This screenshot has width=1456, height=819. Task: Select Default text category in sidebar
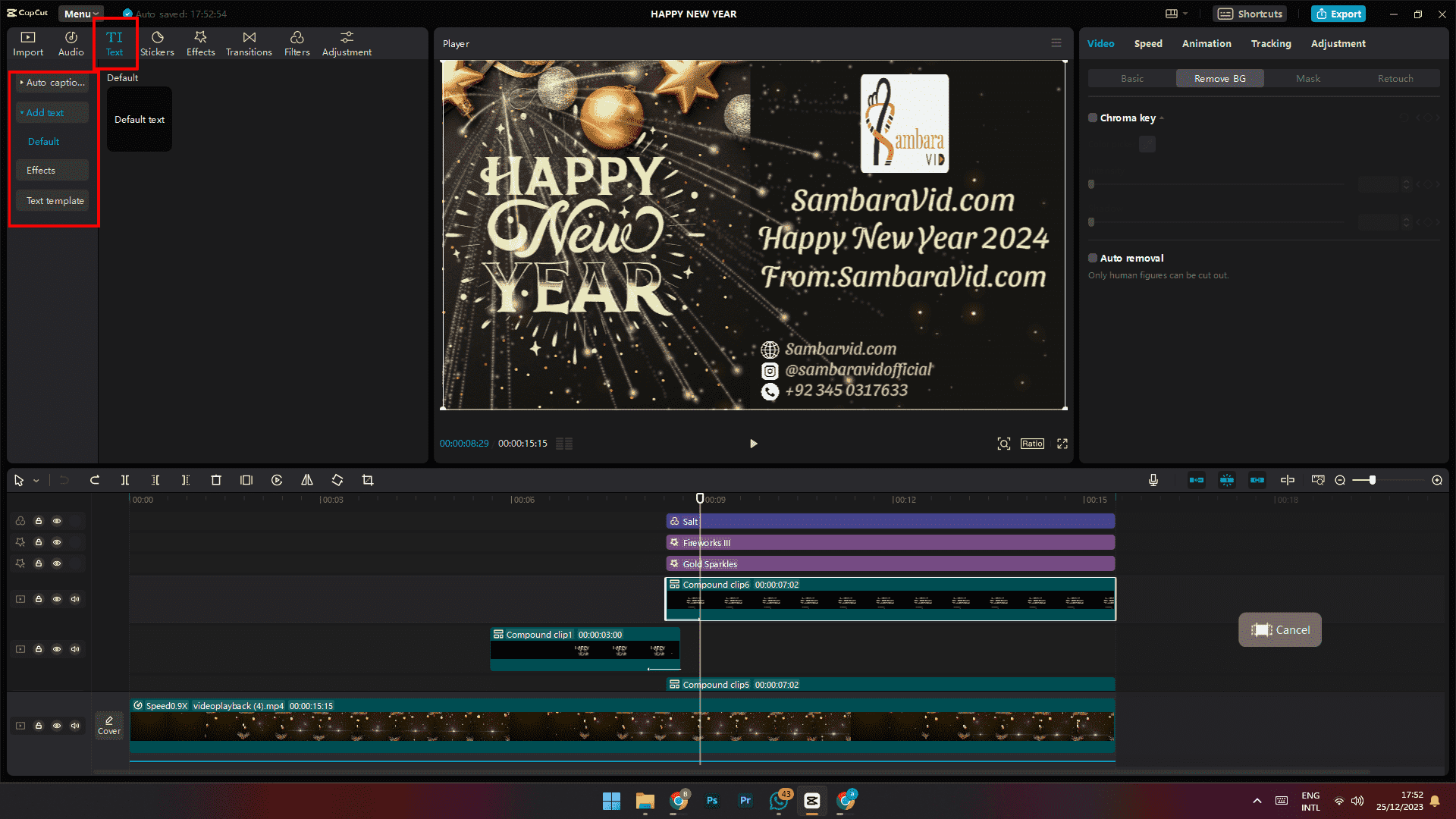click(44, 142)
